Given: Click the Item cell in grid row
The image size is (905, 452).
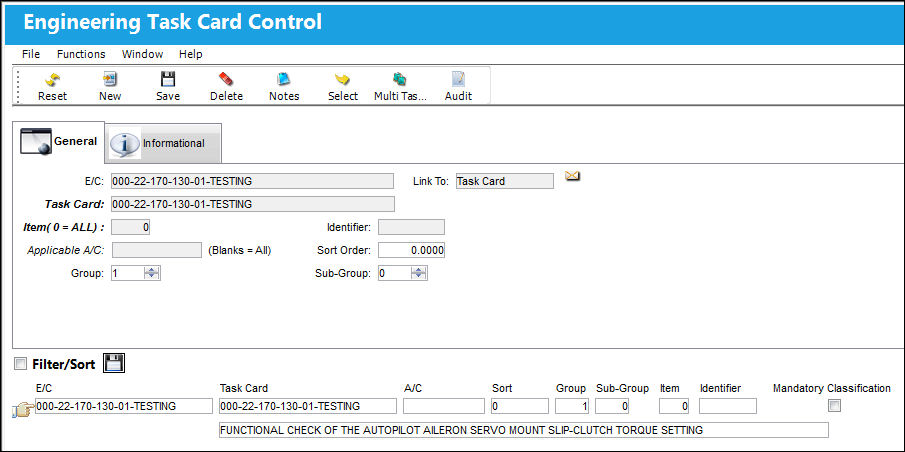Looking at the screenshot, I should [674, 406].
